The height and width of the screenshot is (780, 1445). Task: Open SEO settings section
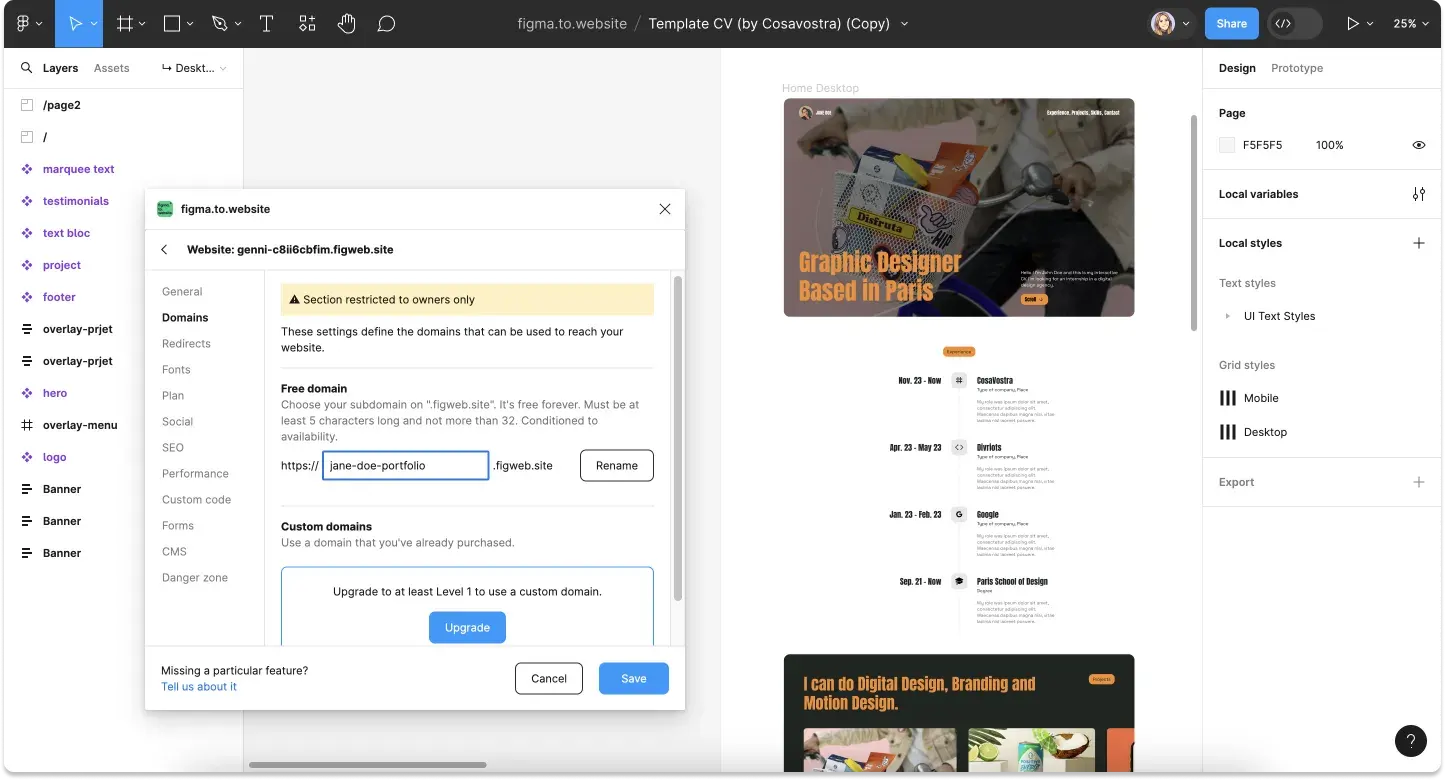tap(173, 447)
